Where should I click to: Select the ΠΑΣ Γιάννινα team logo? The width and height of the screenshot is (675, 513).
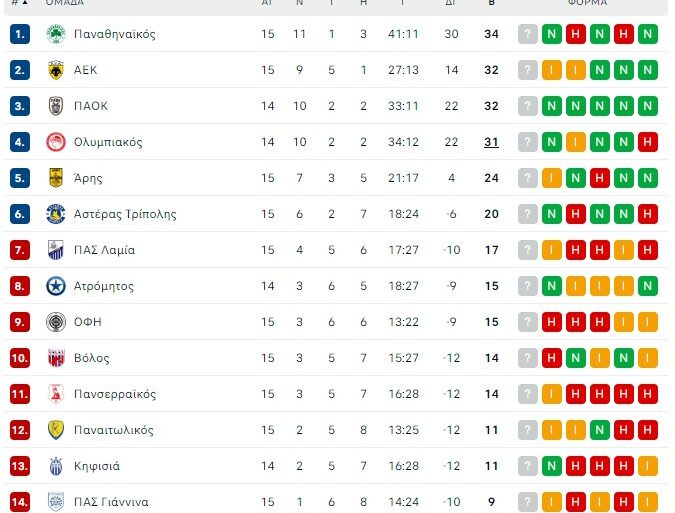(55, 502)
